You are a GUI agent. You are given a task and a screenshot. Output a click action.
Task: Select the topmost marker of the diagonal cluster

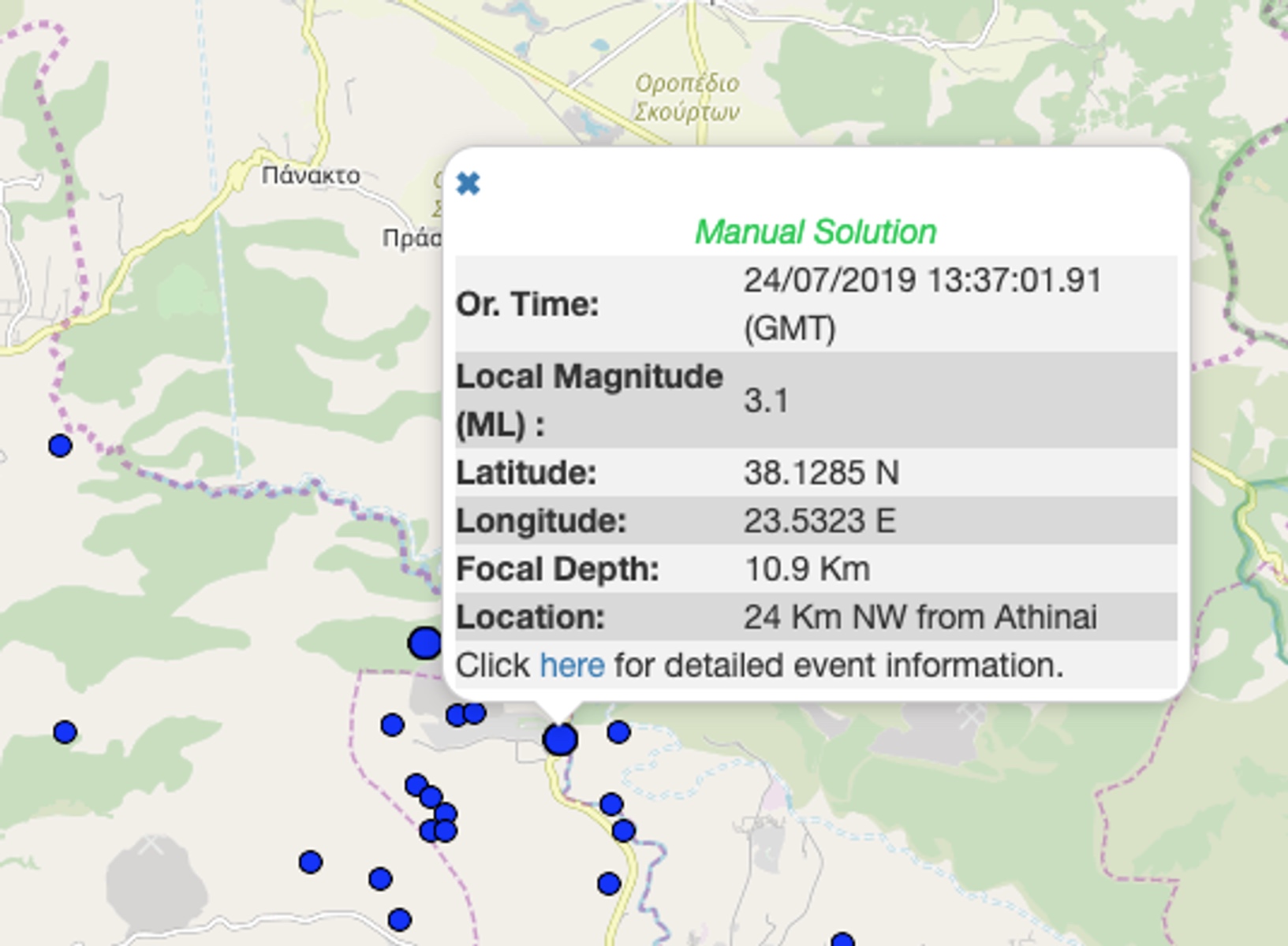click(x=416, y=785)
